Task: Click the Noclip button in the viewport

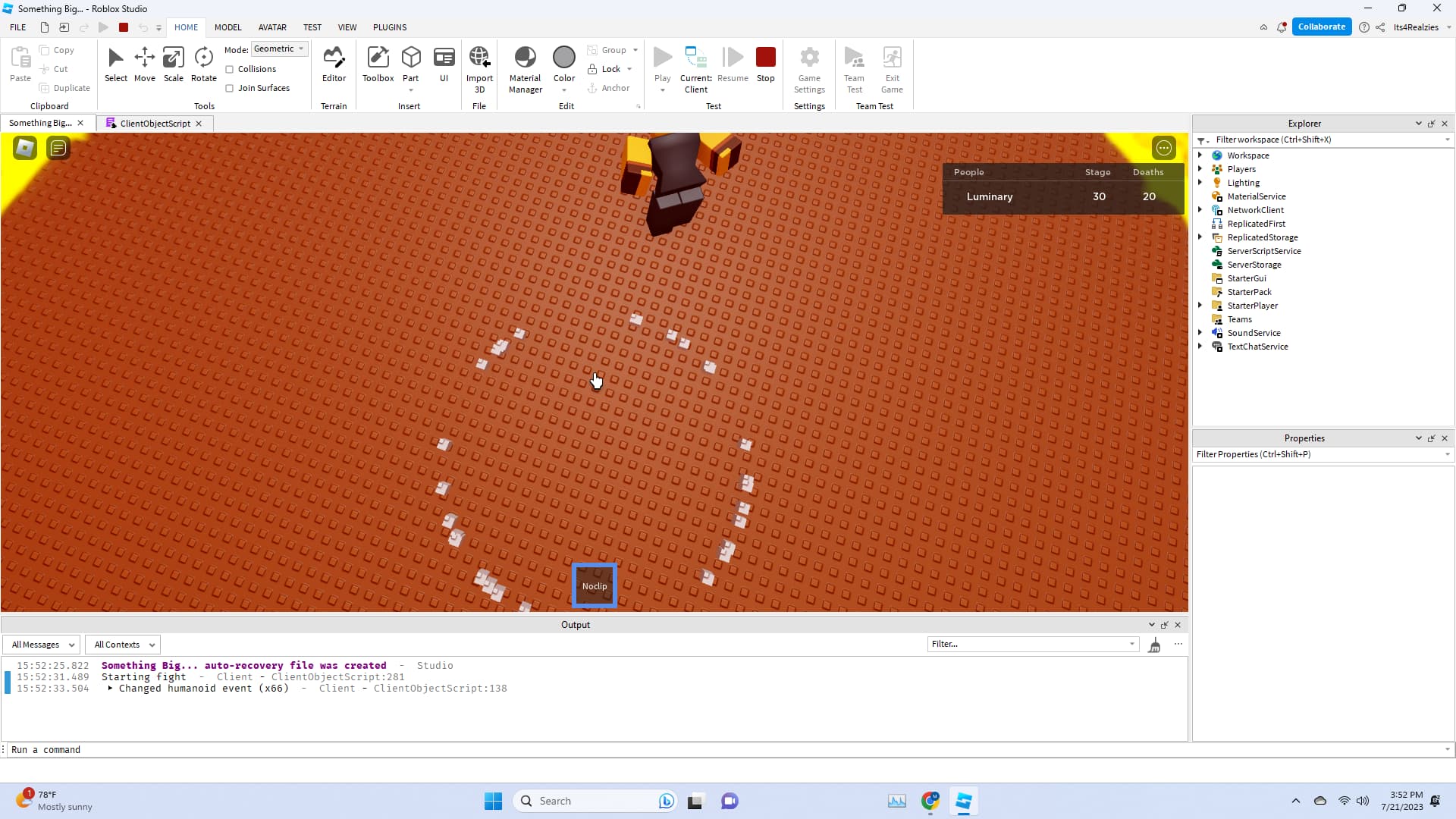Action: click(x=595, y=585)
